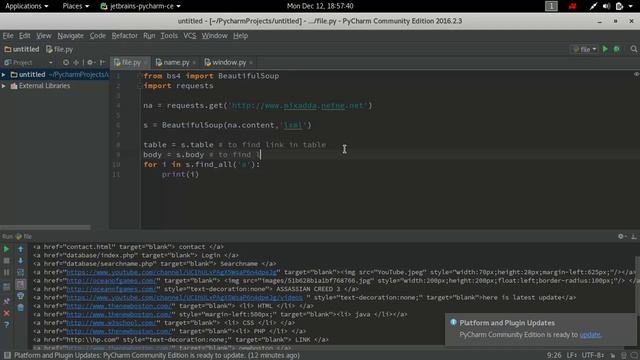The image size is (640, 360).
Task: Open the Help menu
Action: pos(240,36)
